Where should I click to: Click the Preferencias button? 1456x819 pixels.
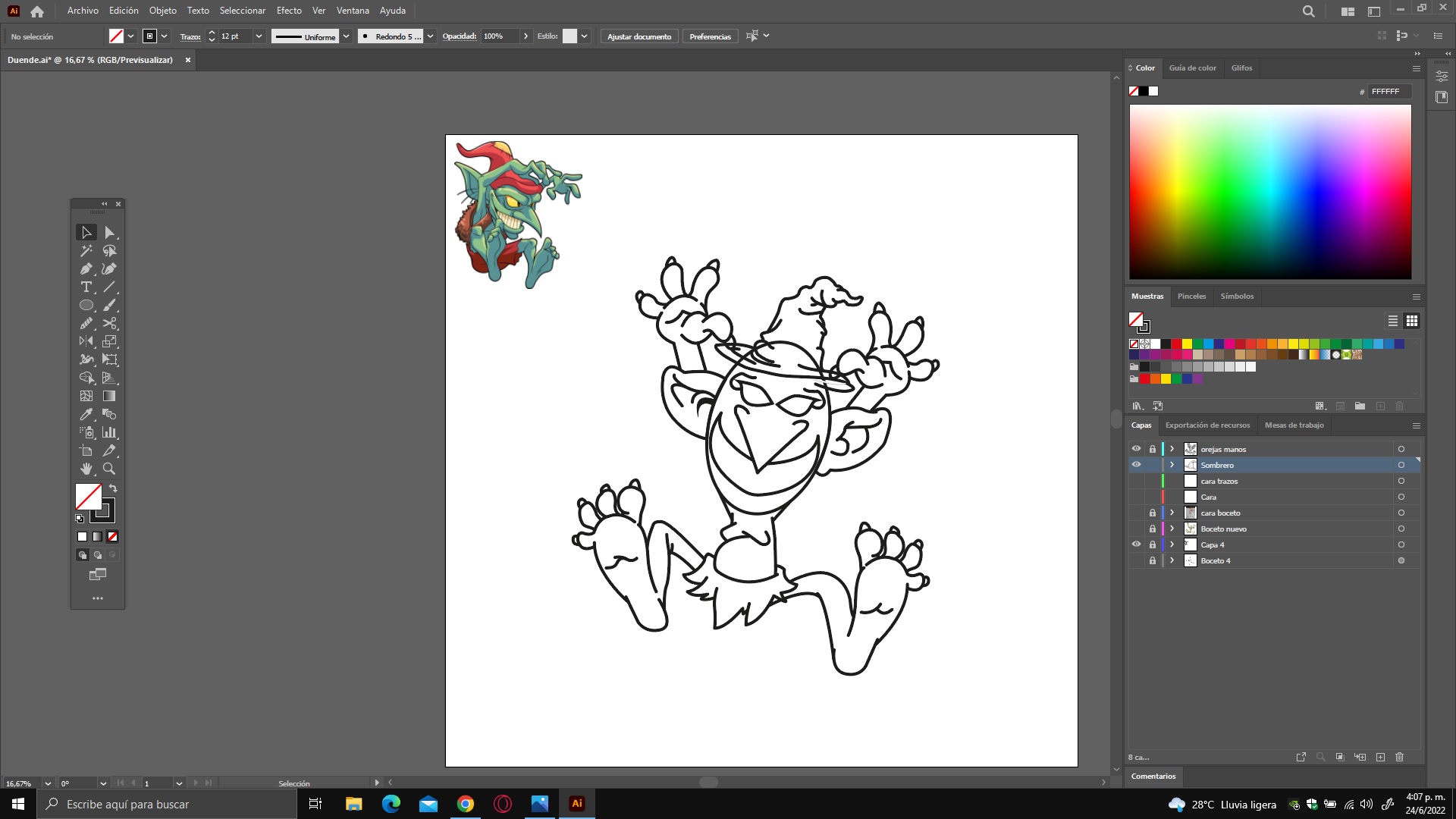pyautogui.click(x=710, y=36)
